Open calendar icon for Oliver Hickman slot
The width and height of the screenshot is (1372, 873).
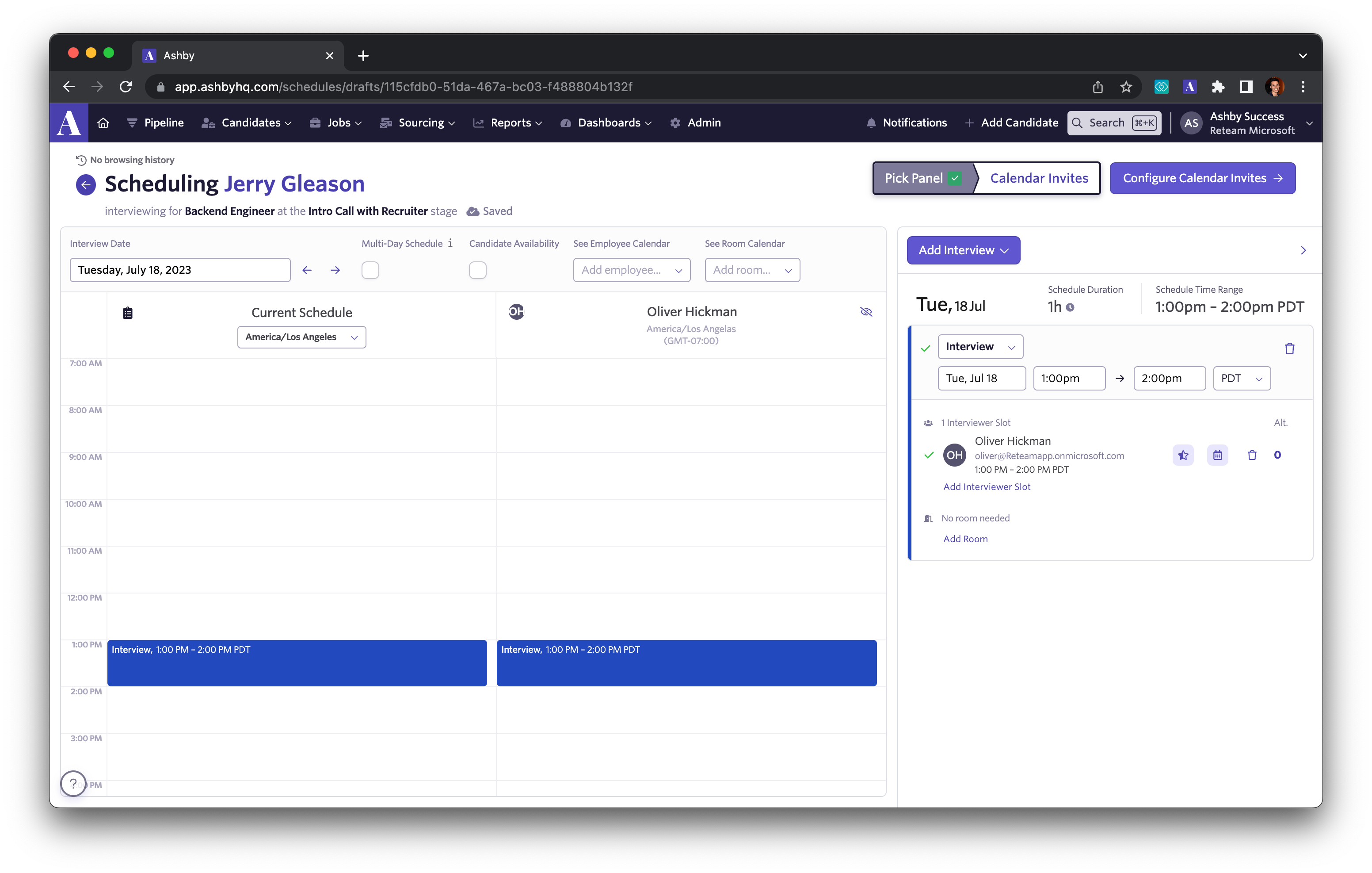pos(1217,455)
